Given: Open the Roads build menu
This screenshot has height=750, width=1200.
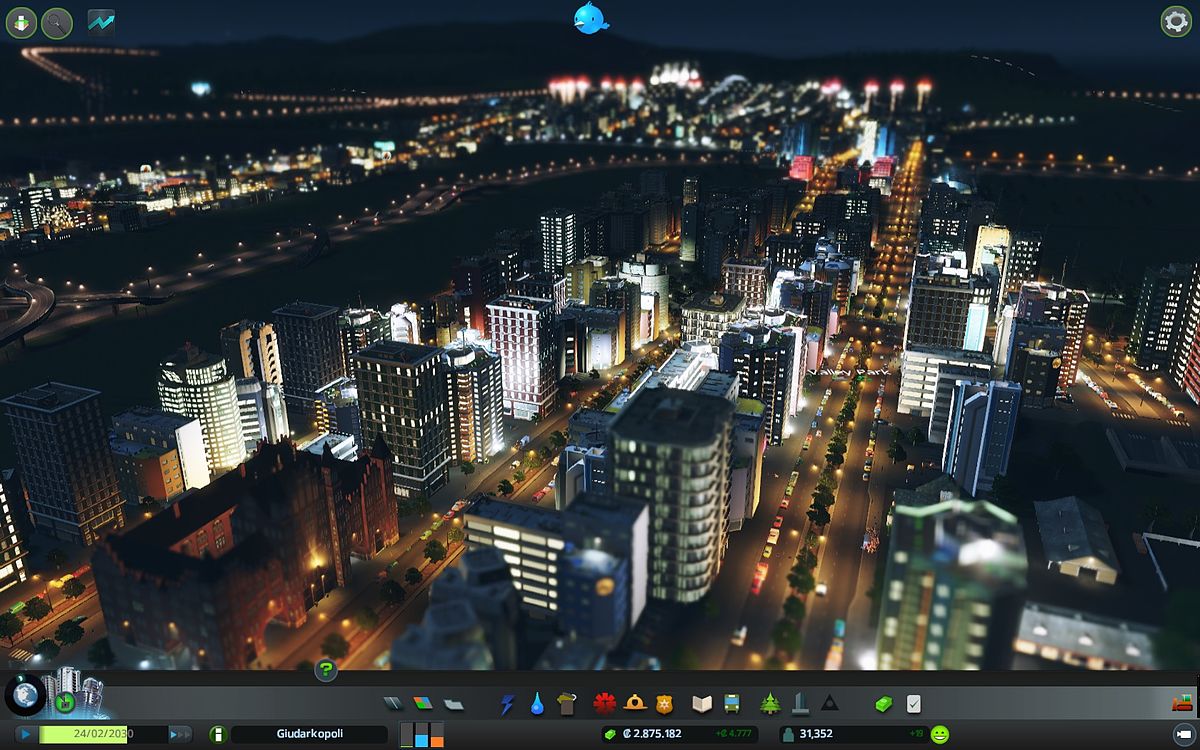Looking at the screenshot, I should 393,704.
